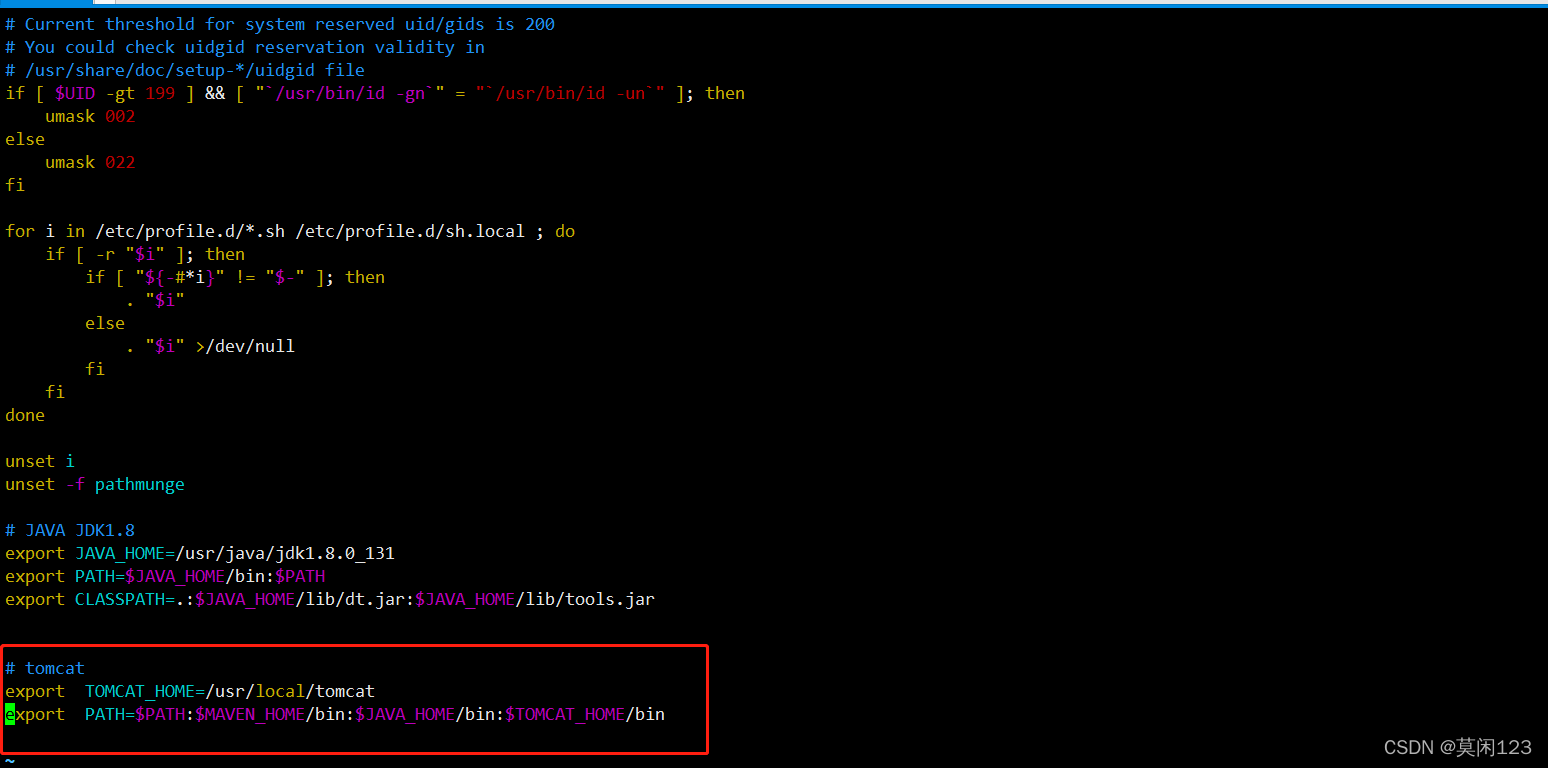Select the "umask 022" line

(90, 162)
